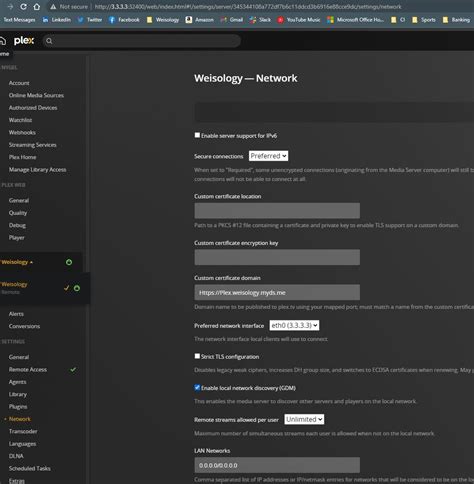474x484 pixels.
Task: Open Streaming Services settings
Action: (32, 145)
